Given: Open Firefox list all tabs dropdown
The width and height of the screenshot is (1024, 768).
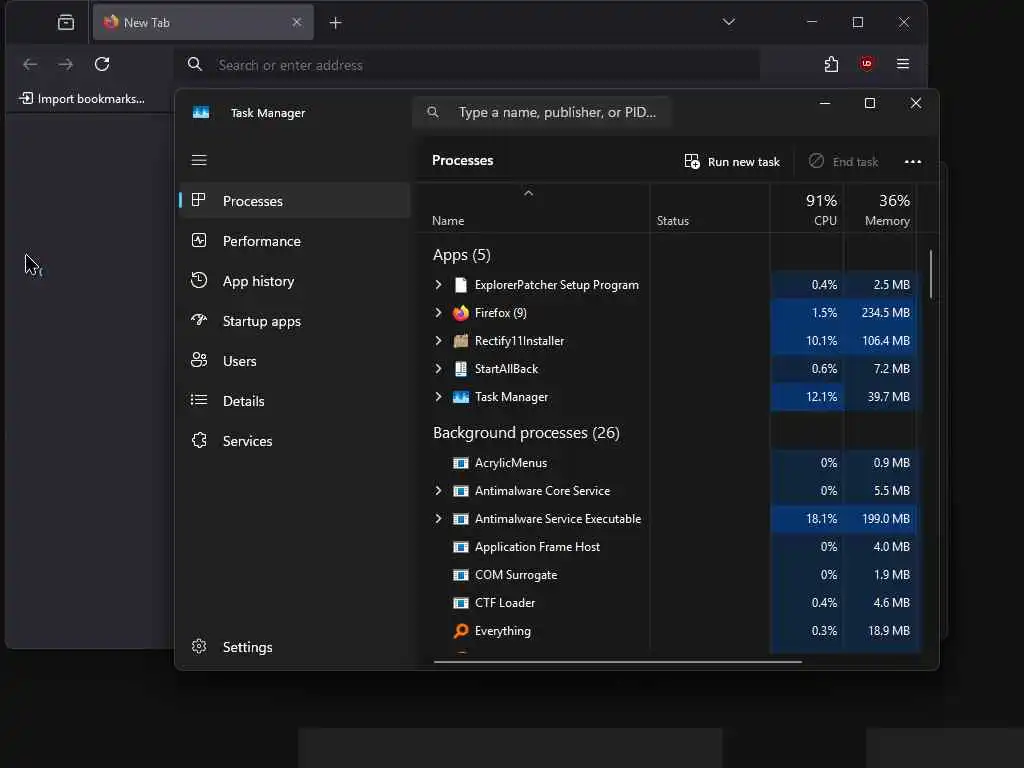Looking at the screenshot, I should coord(729,22).
